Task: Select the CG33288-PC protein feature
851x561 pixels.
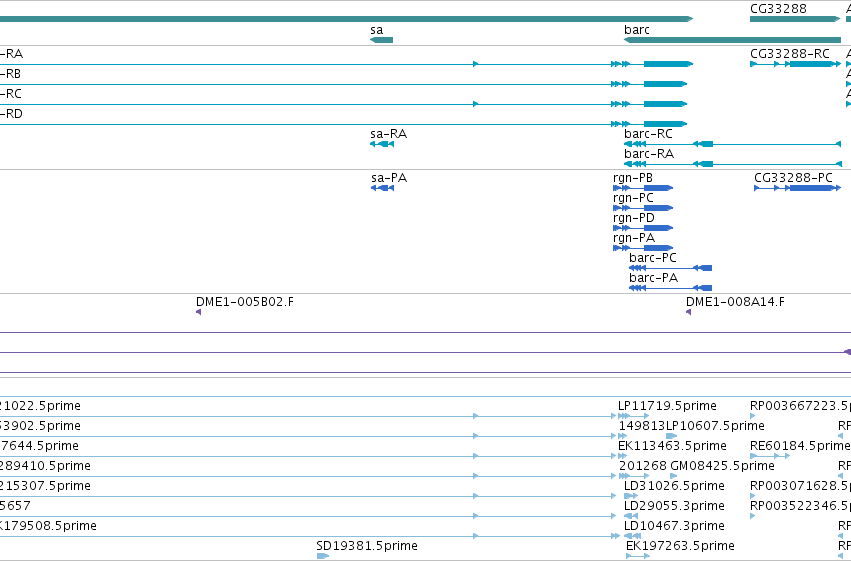Action: tap(798, 188)
